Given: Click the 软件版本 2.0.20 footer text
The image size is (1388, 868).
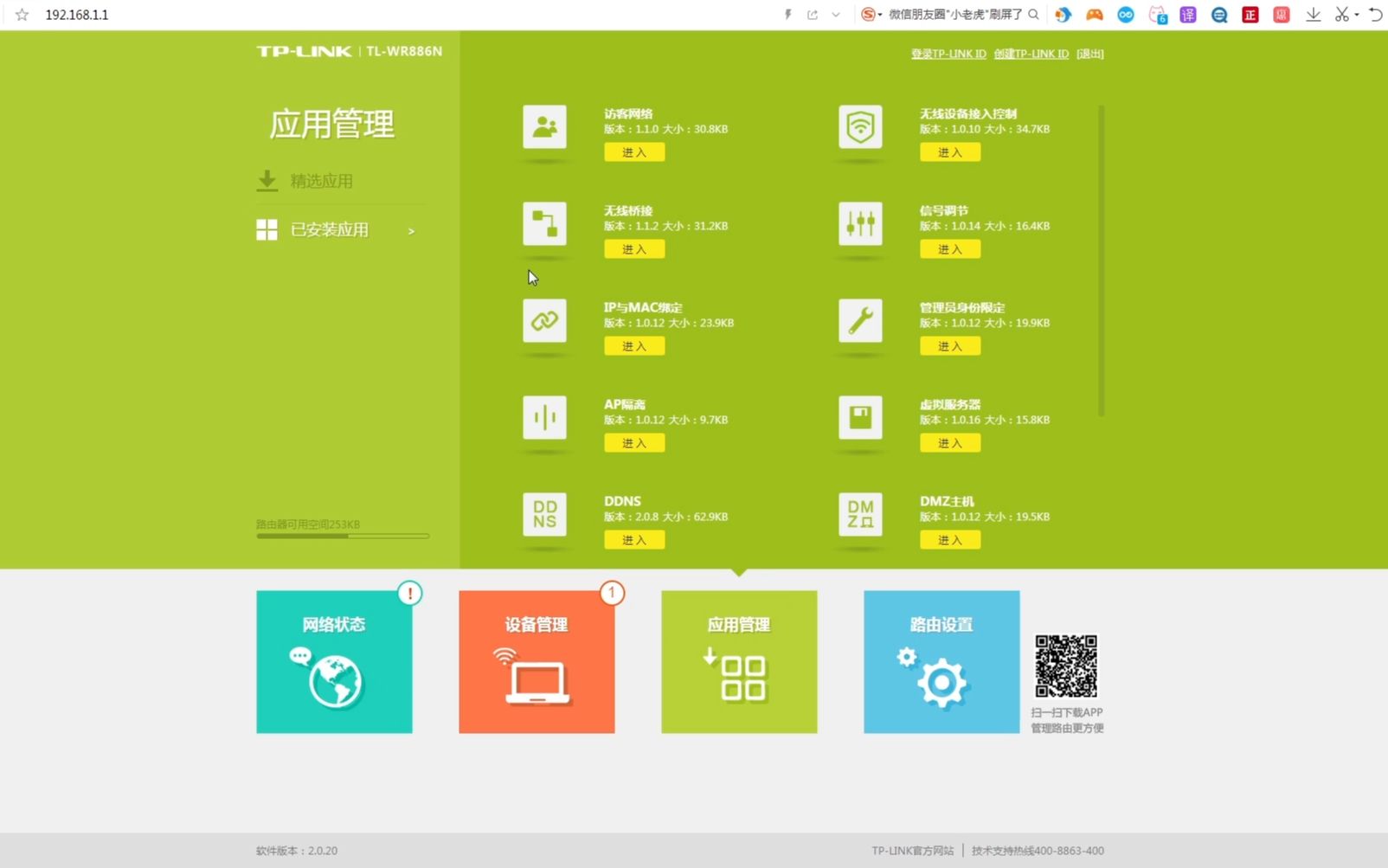Looking at the screenshot, I should pos(297,851).
